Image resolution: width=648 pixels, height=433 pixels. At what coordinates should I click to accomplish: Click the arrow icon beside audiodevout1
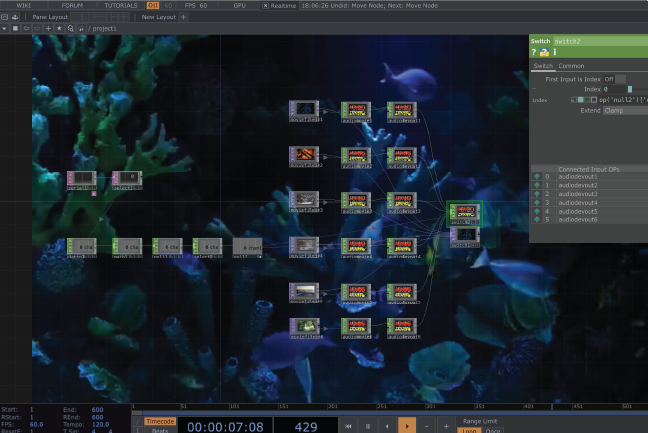pos(535,177)
